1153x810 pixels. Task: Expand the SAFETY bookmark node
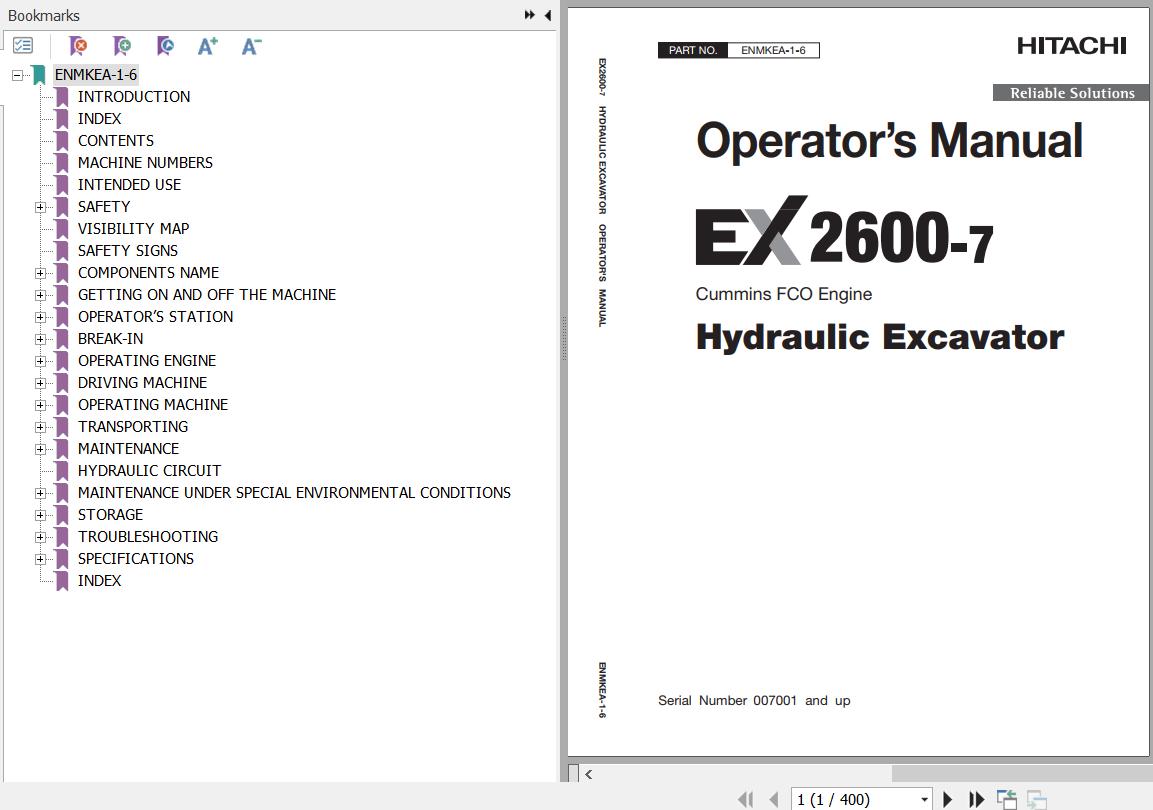[40, 207]
